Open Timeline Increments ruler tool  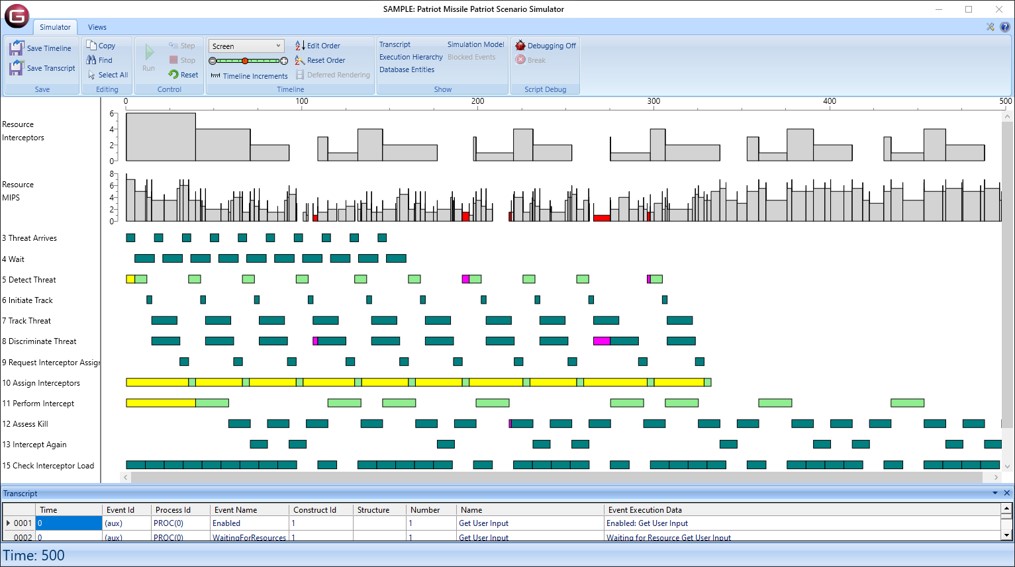215,76
